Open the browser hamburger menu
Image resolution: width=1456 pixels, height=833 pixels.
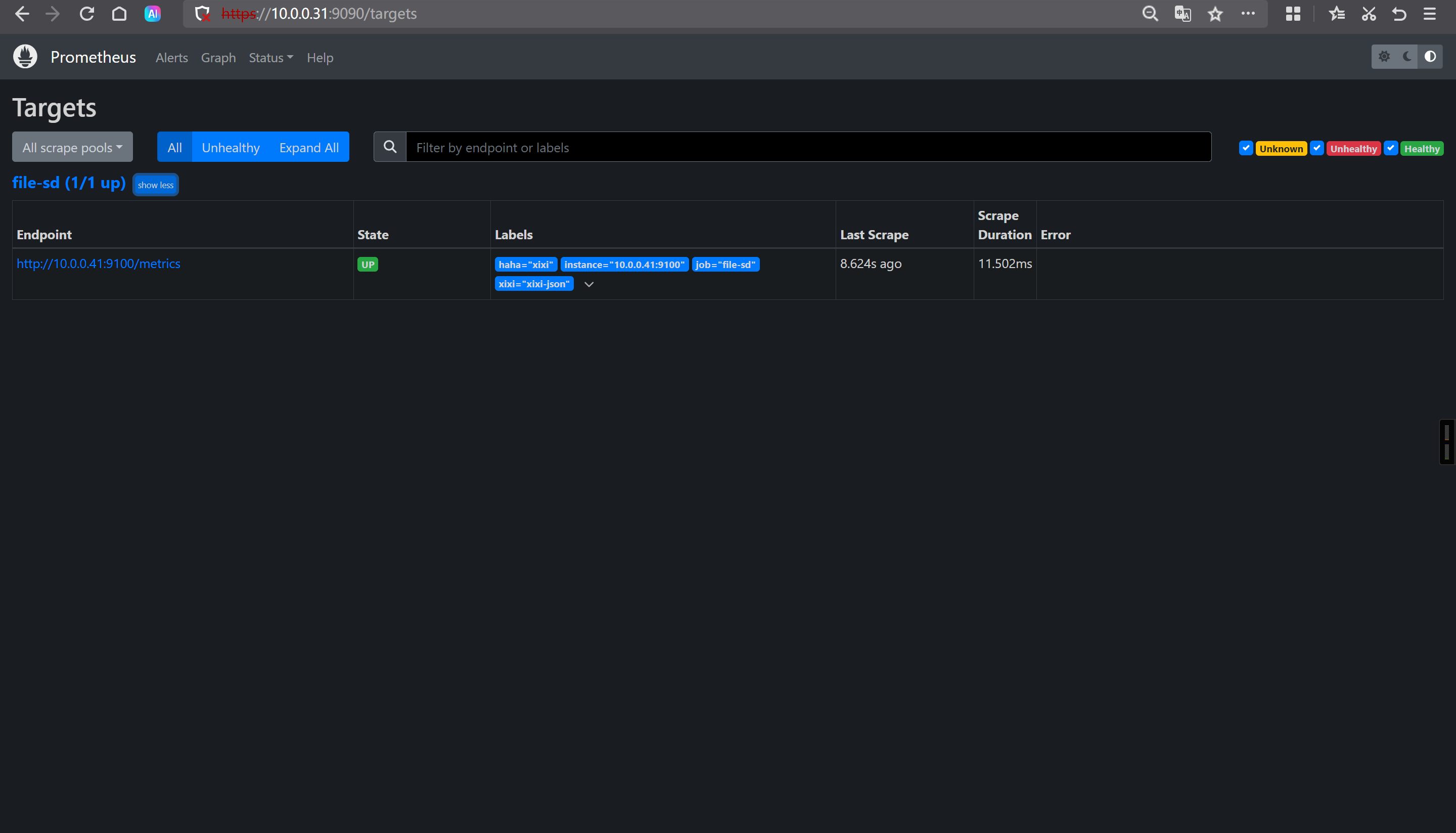tap(1430, 14)
